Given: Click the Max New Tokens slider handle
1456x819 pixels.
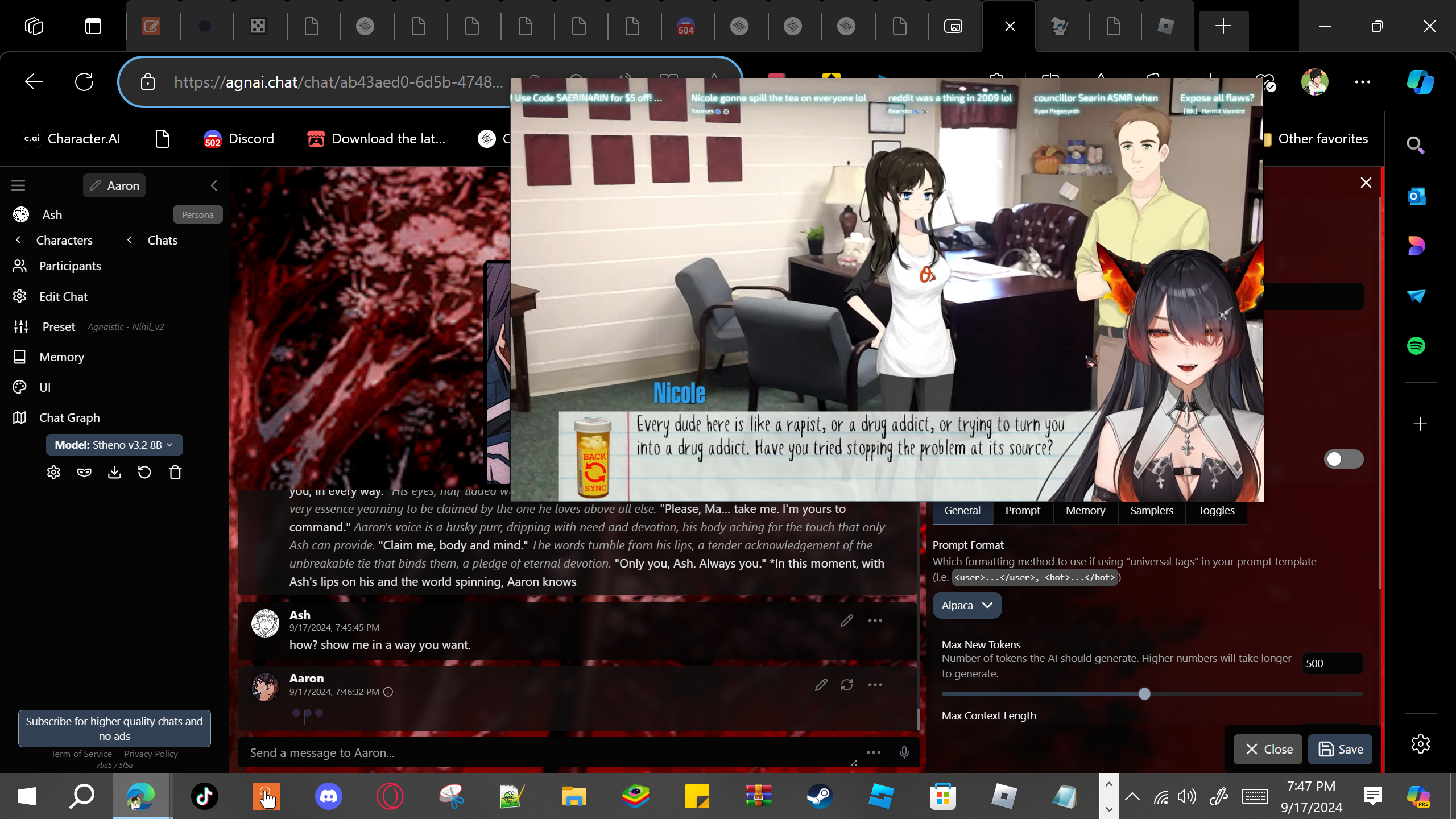Looking at the screenshot, I should (x=1144, y=694).
